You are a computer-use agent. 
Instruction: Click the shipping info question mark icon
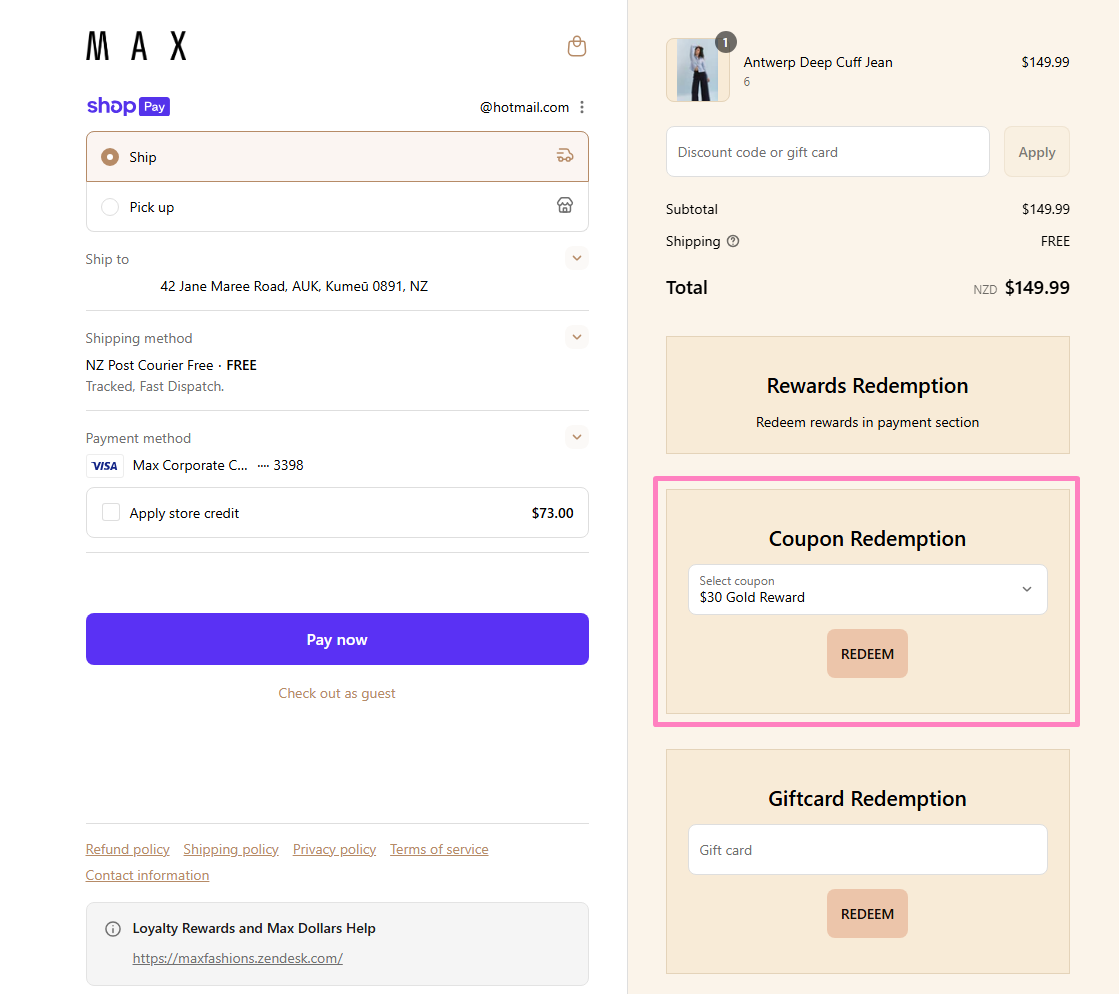pyautogui.click(x=733, y=241)
